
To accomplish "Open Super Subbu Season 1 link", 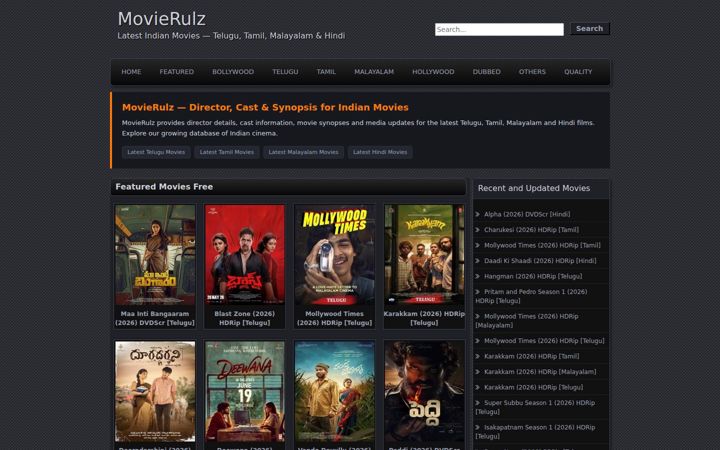I will (535, 407).
